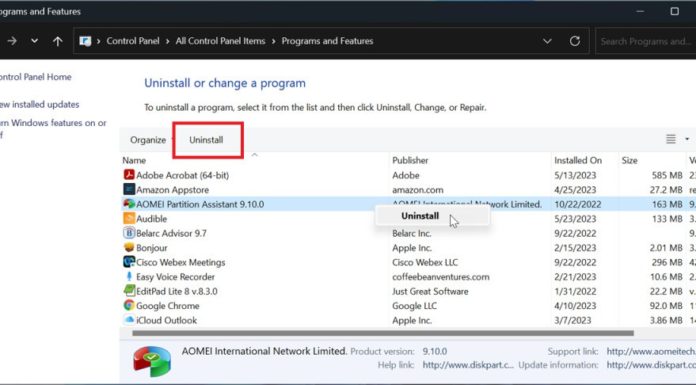Select the Adobe Acrobat (64-bit) entry
Viewport: 696px width, 385px height.
pyautogui.click(x=182, y=175)
